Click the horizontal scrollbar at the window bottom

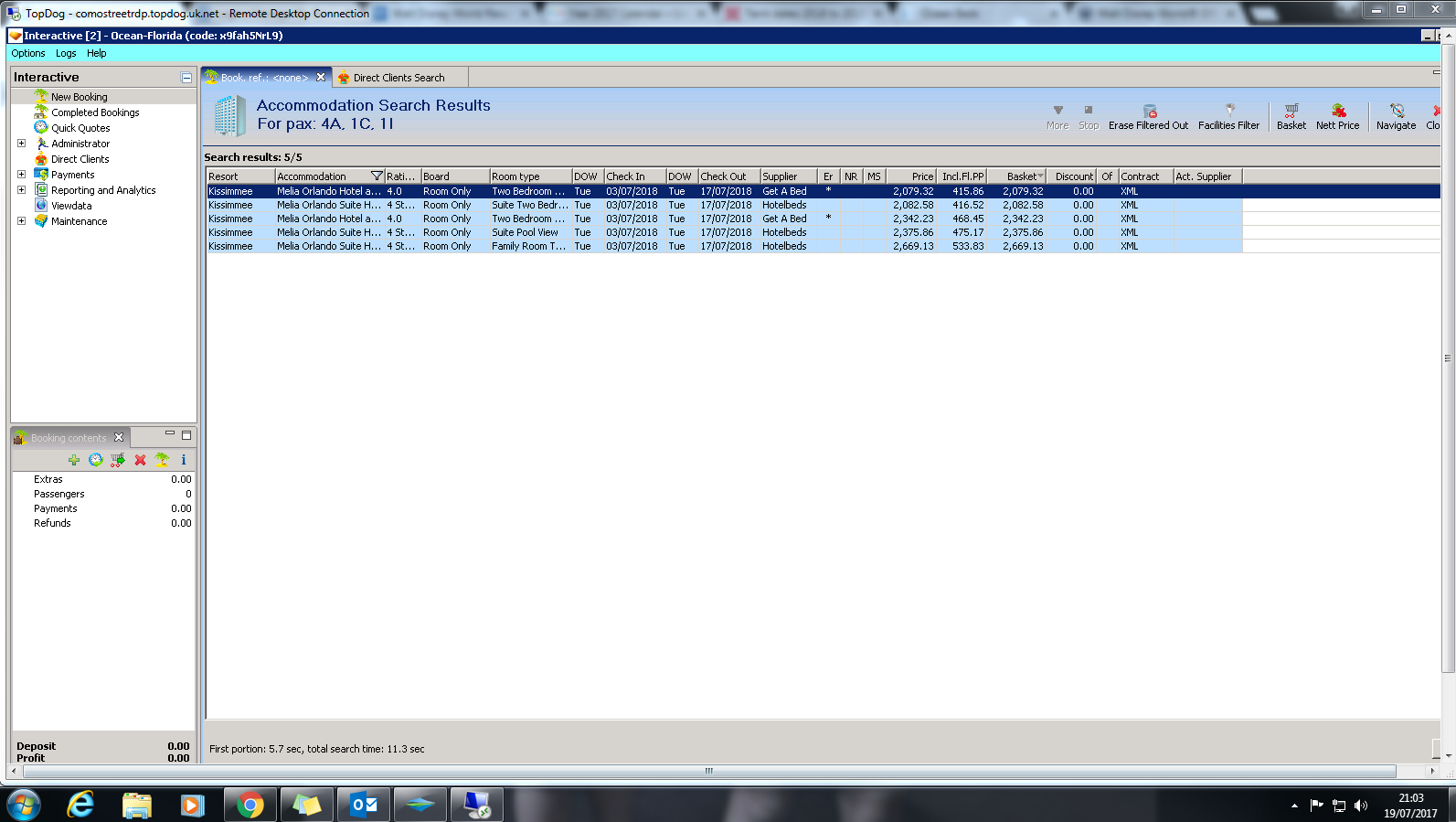pyautogui.click(x=708, y=772)
